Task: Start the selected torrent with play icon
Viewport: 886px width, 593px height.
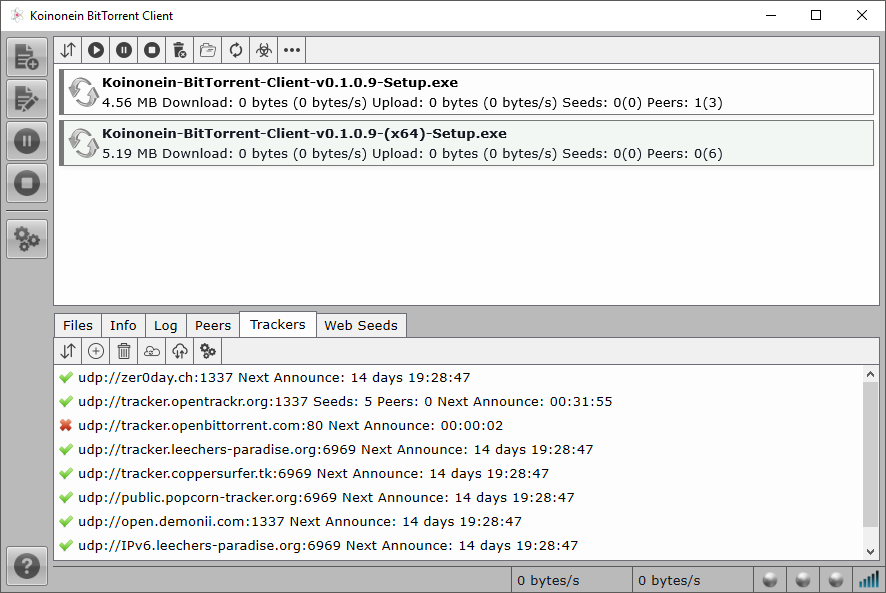Action: click(x=96, y=50)
